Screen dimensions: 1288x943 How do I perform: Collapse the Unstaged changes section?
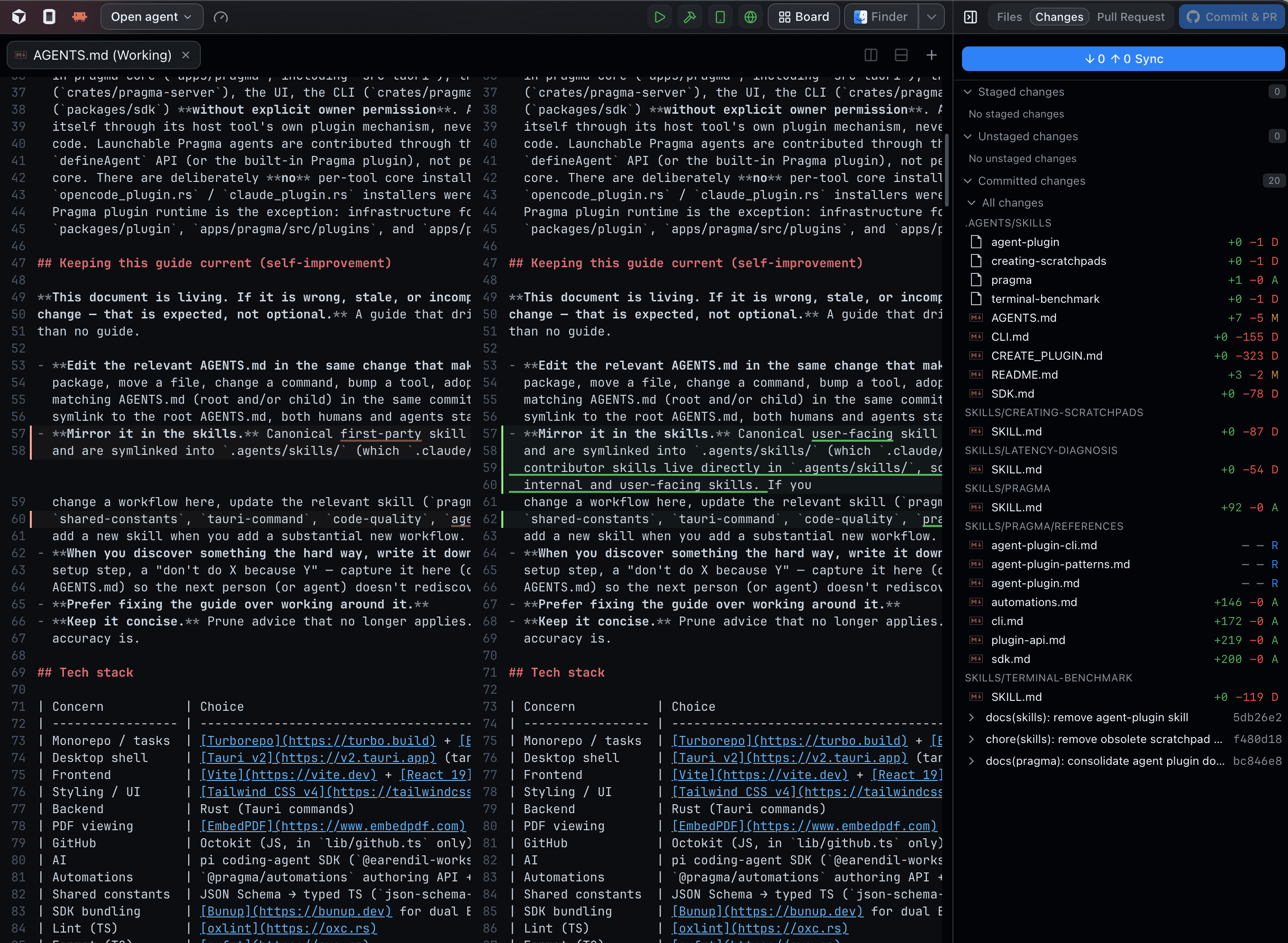(x=967, y=136)
